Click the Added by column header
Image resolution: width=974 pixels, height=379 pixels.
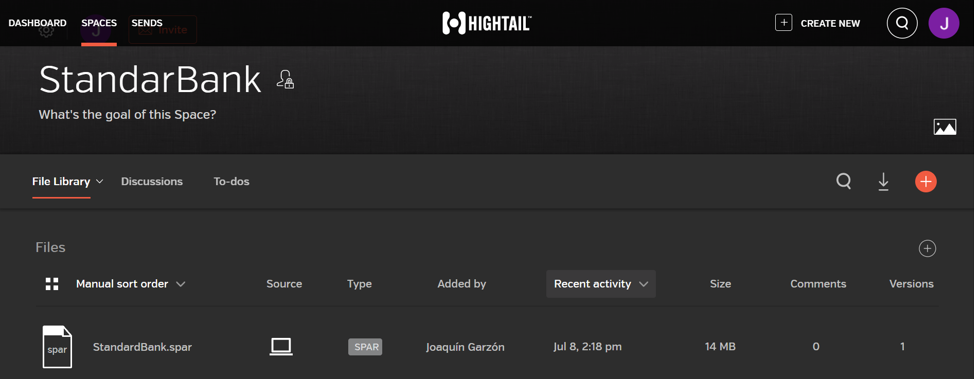point(462,284)
